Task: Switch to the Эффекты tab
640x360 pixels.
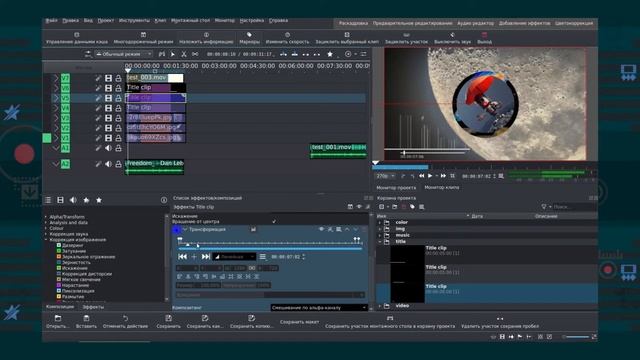Action: click(x=93, y=307)
